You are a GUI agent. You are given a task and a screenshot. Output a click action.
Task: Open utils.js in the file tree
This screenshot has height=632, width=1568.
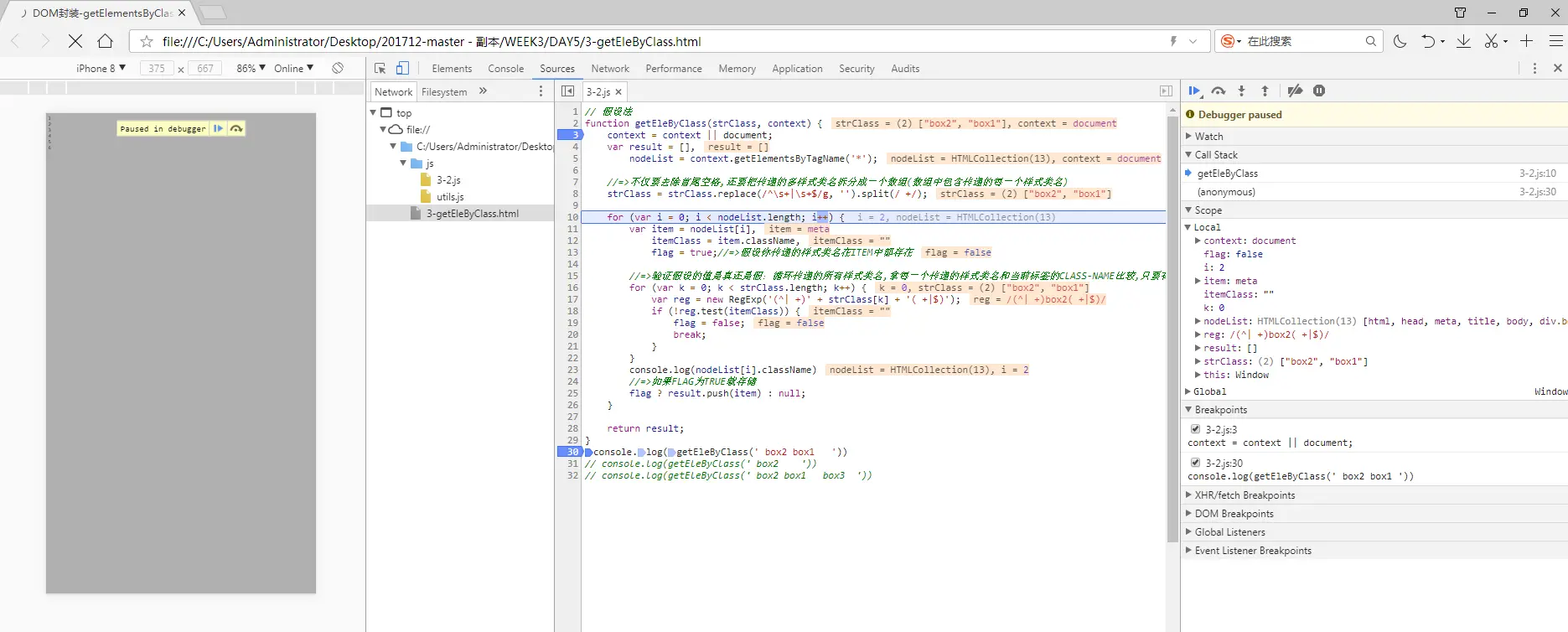tap(450, 197)
